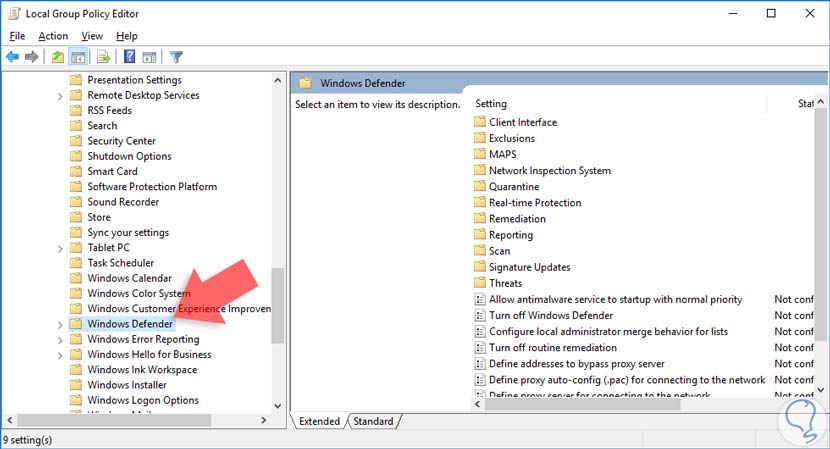The height and width of the screenshot is (449, 830).
Task: Click the settings list horizontal scrollbar thumb
Action: [582, 404]
